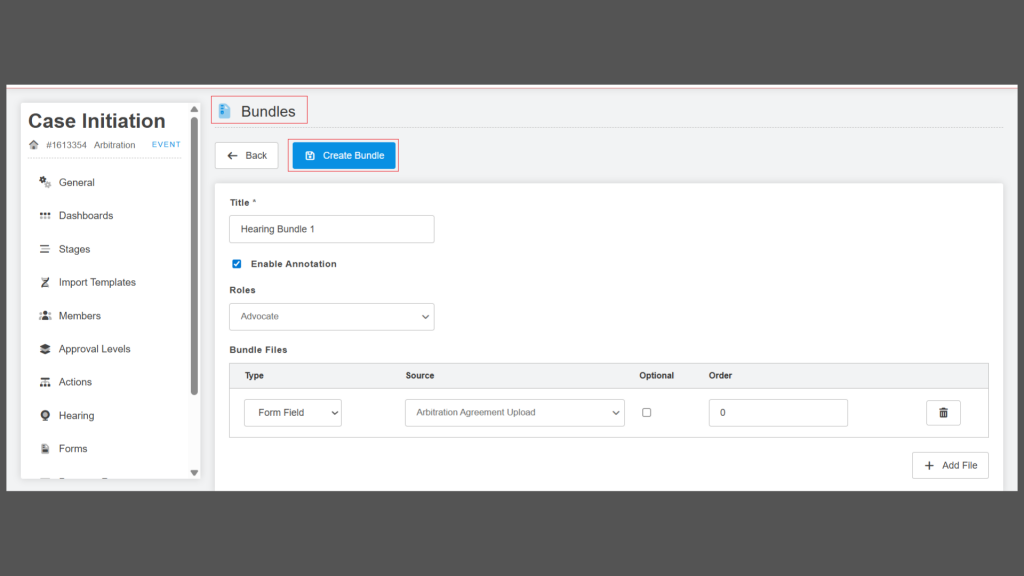Click the home icon beside case number
The image size is (1024, 576).
point(34,145)
